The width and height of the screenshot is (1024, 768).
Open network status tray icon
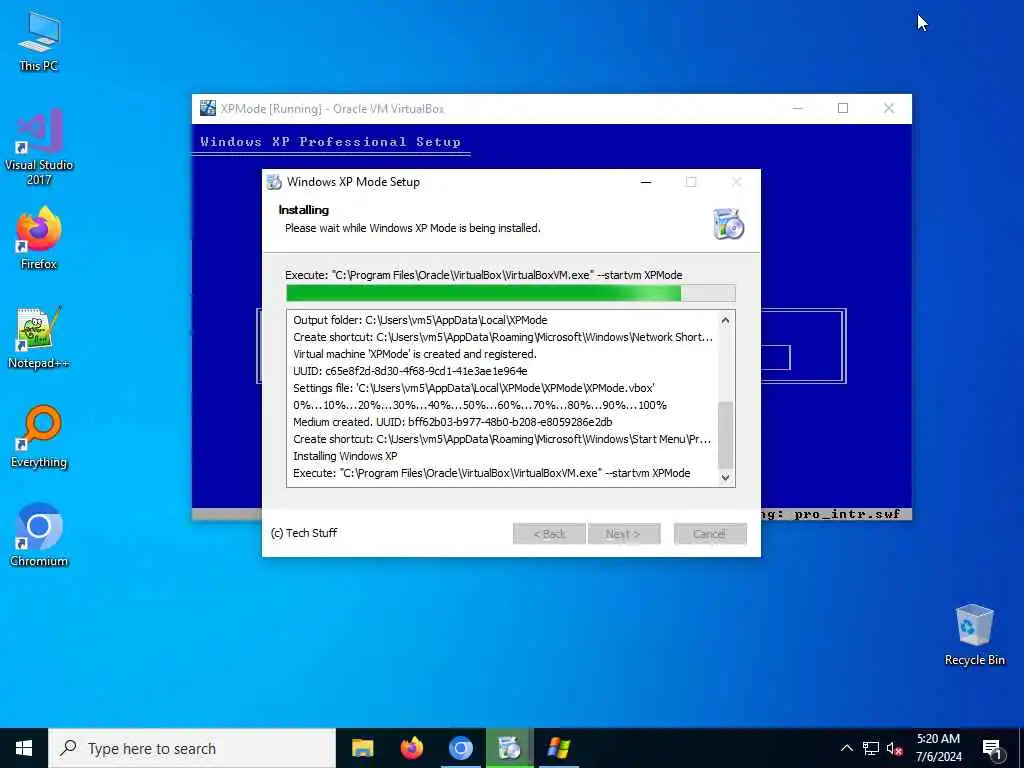[x=871, y=748]
